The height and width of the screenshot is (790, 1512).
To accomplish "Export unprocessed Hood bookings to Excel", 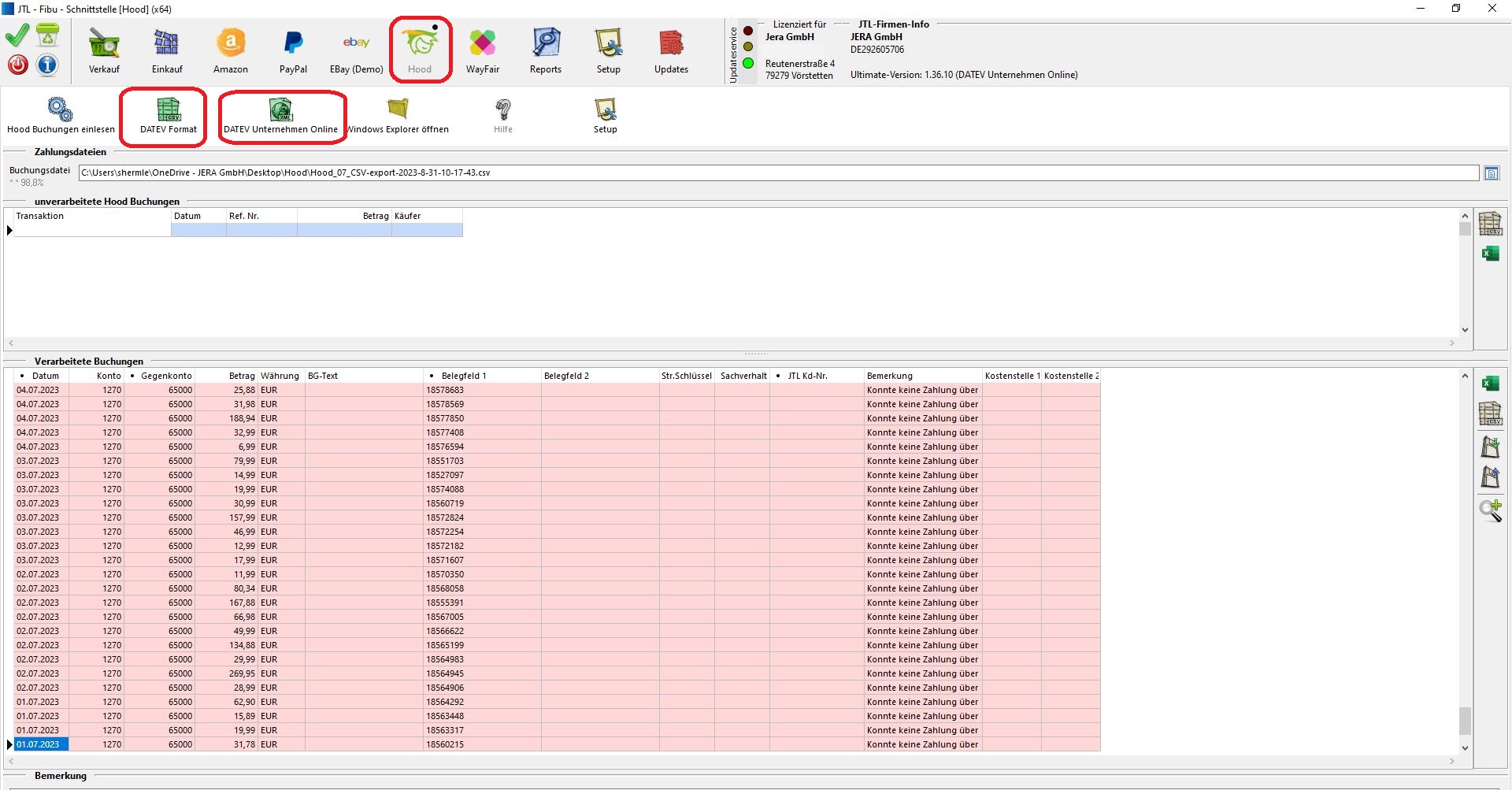I will point(1490,254).
